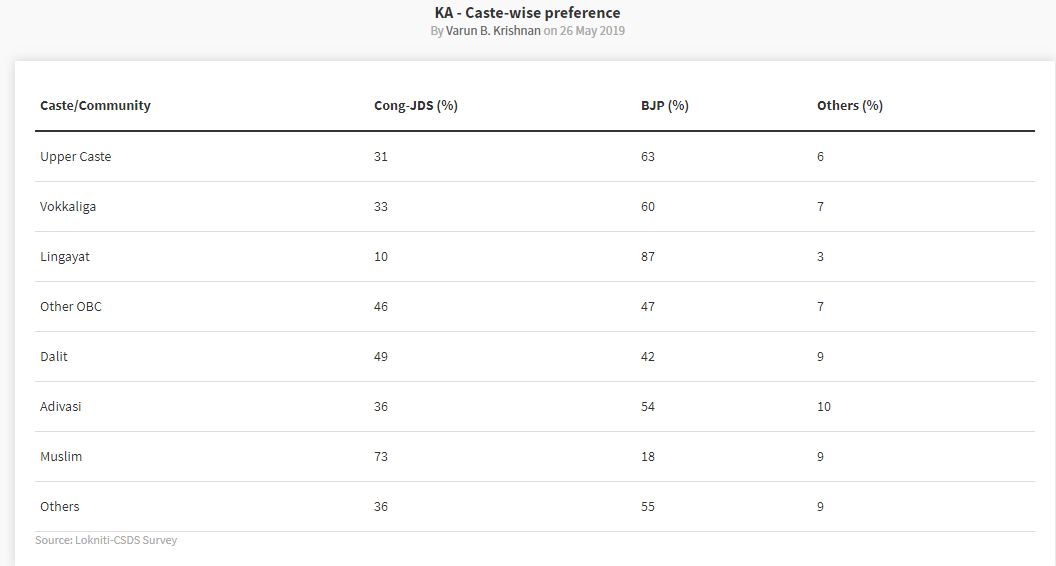Viewport: 1056px width, 566px height.
Task: Click the chart title KA - Caste-wise preference
Action: 527,13
